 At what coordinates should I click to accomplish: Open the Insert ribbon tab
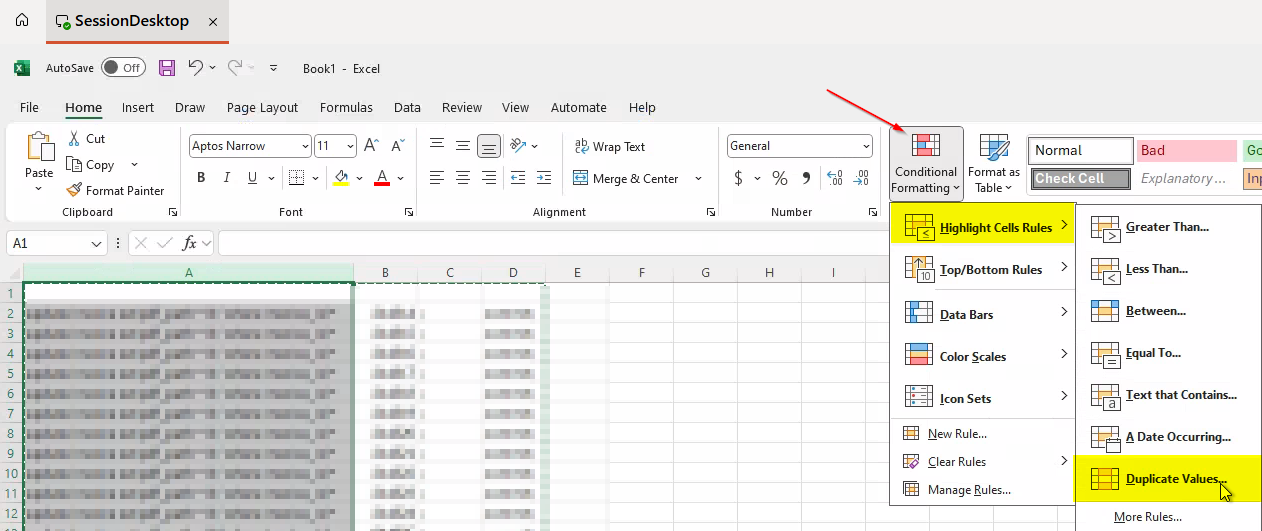138,107
